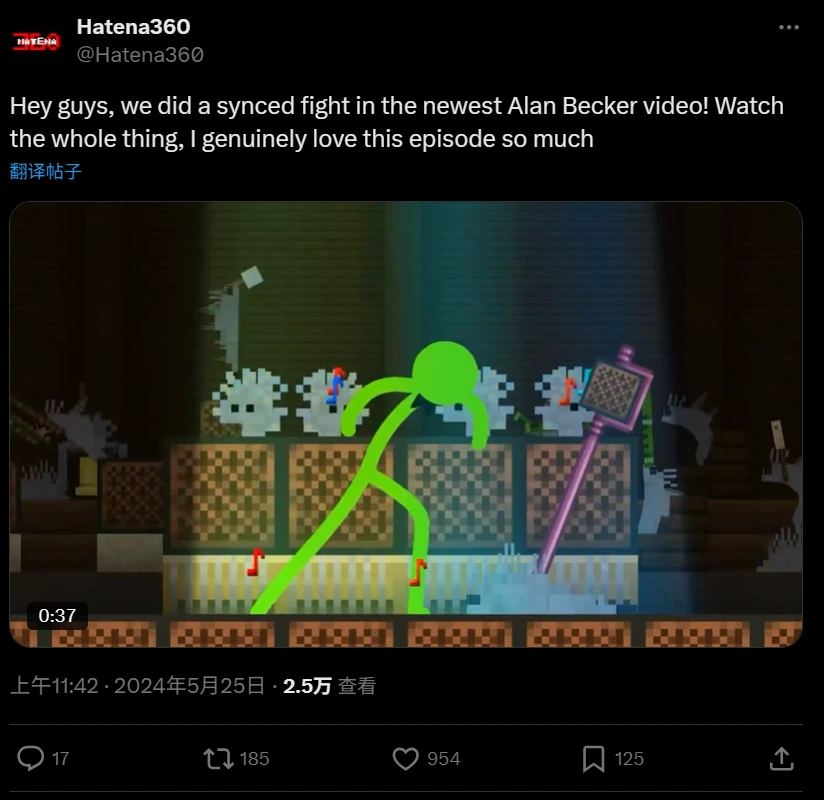View the 2.5万 查看 analytics
824x800 pixels.
pos(329,686)
